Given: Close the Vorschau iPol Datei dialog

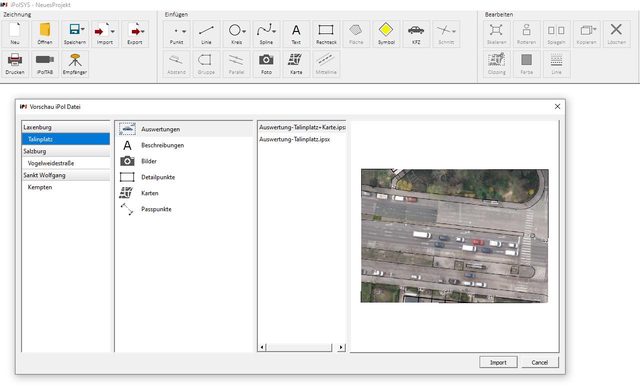Looking at the screenshot, I should point(557,107).
